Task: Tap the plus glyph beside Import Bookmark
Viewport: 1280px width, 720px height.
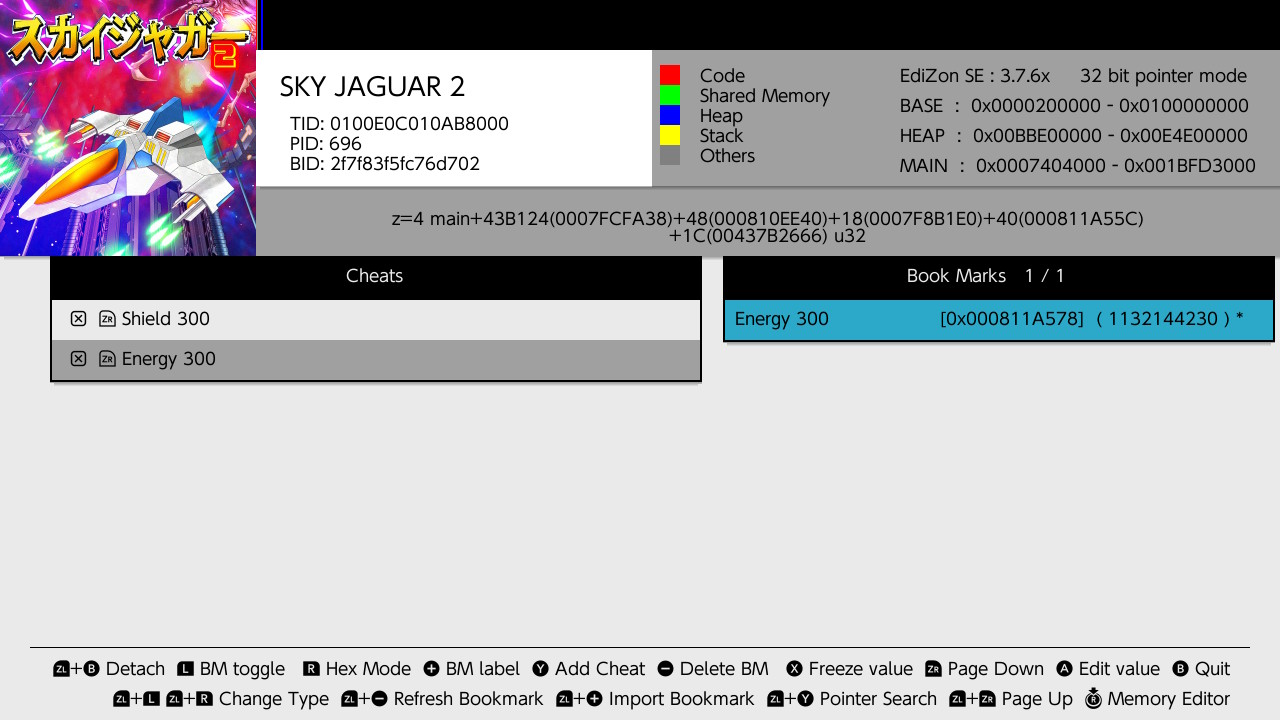Action: click(x=594, y=699)
